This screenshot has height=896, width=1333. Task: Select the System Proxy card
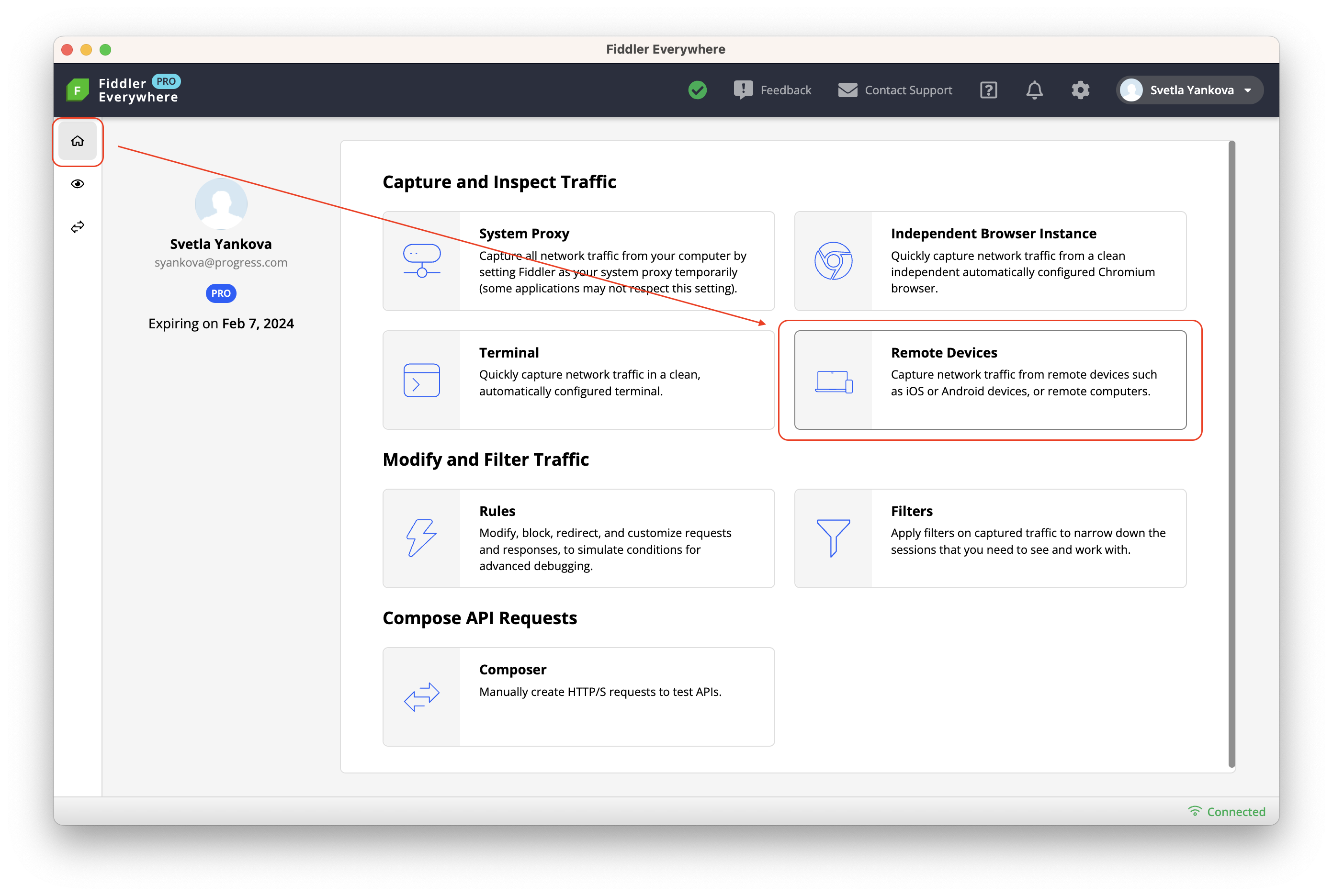tap(578, 261)
